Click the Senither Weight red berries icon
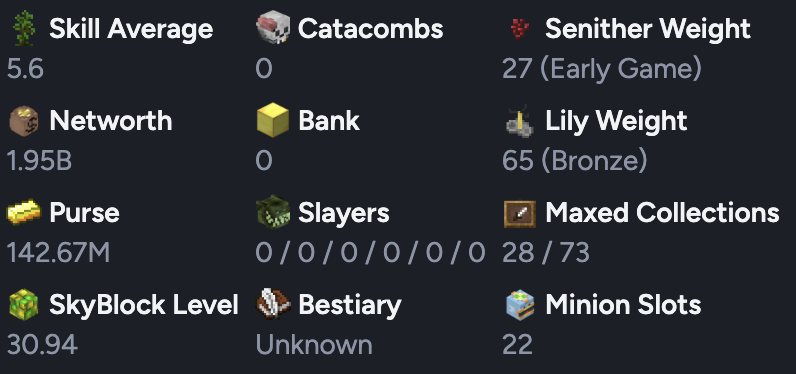 520,28
